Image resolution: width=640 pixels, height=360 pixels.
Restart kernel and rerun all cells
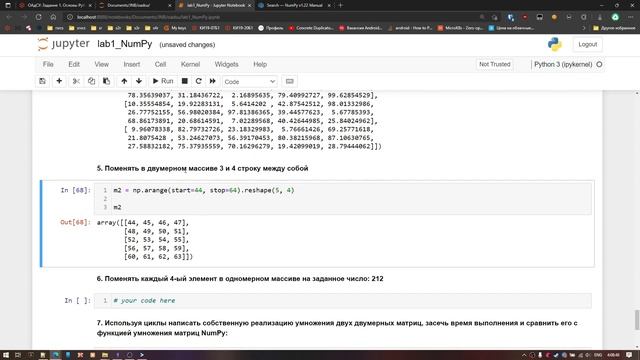pos(213,81)
